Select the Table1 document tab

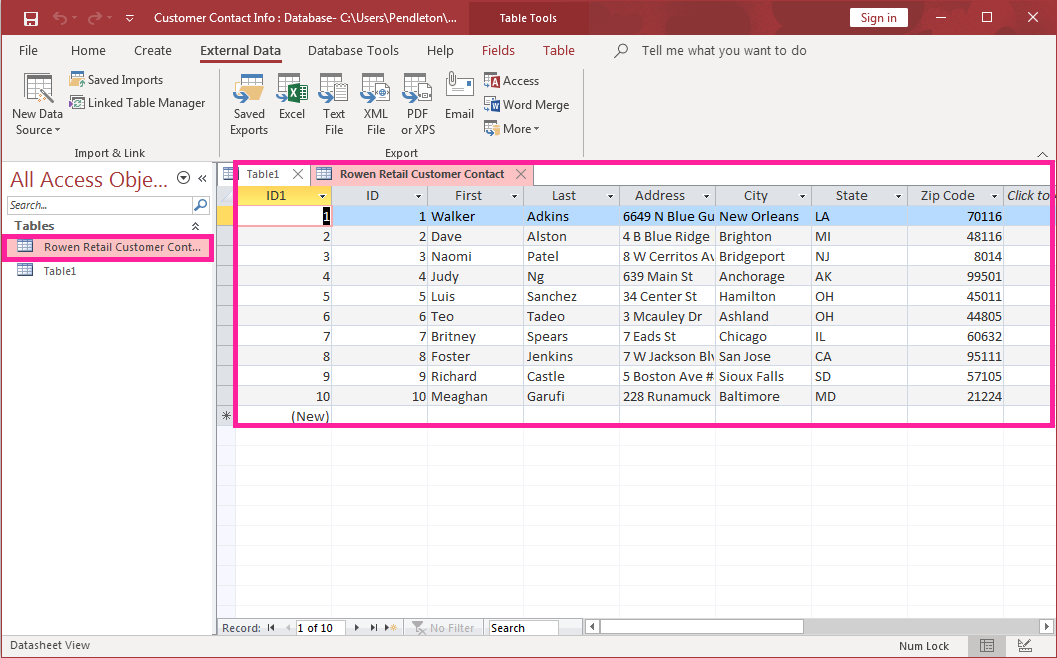pyautogui.click(x=262, y=173)
